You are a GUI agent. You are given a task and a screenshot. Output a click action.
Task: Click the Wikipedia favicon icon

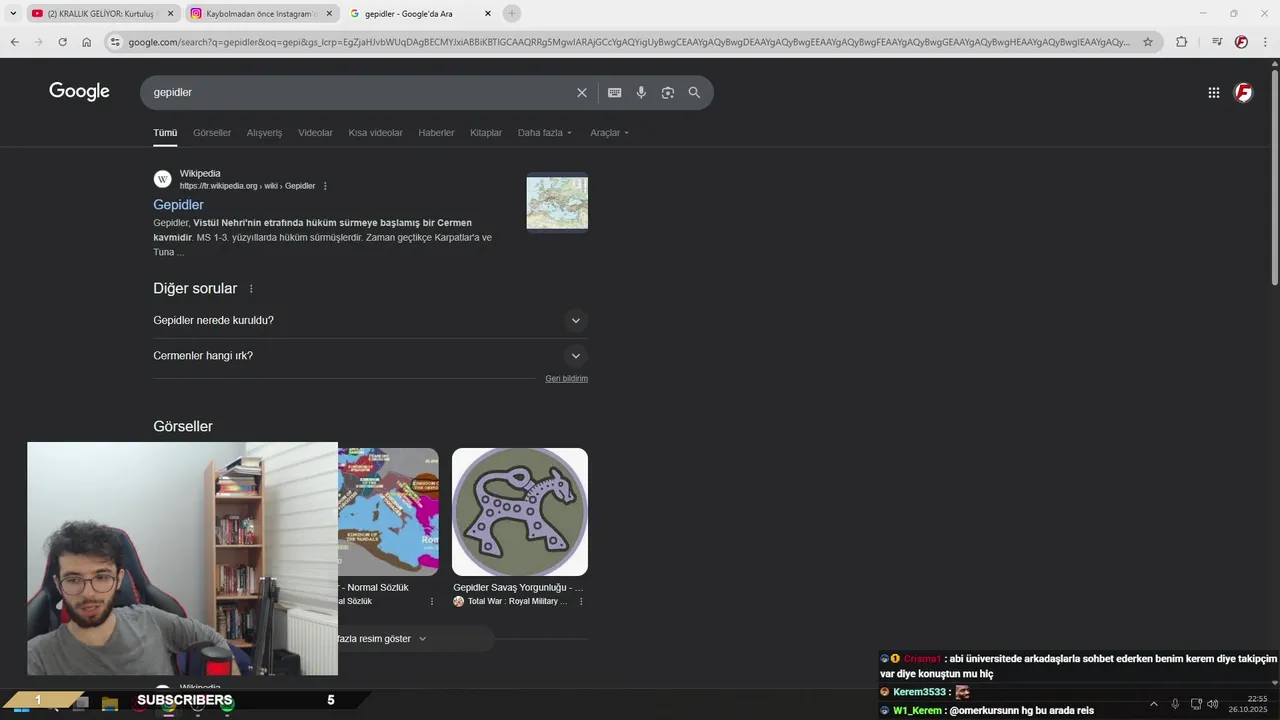coord(162,179)
